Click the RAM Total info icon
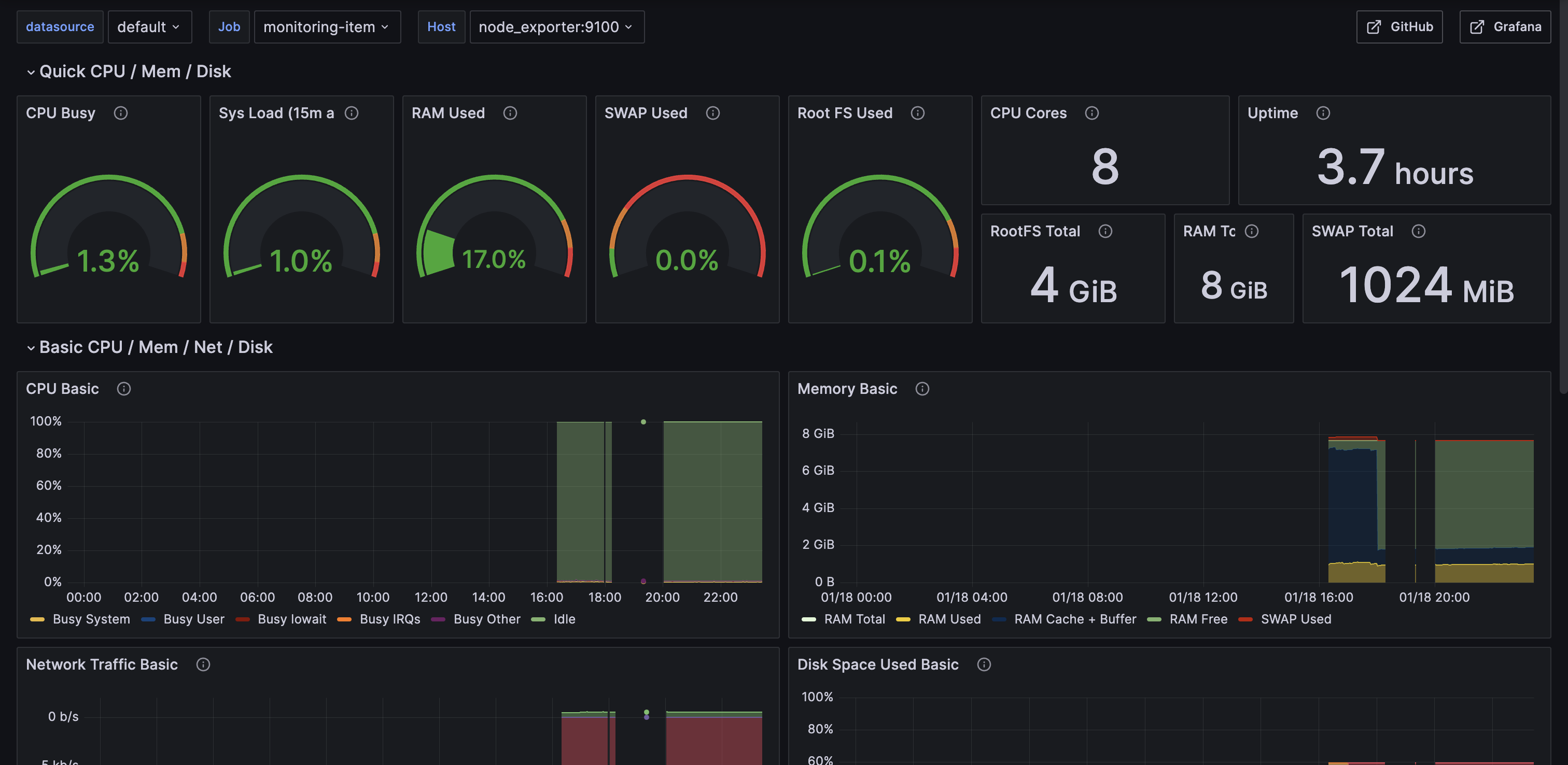 pos(1252,231)
